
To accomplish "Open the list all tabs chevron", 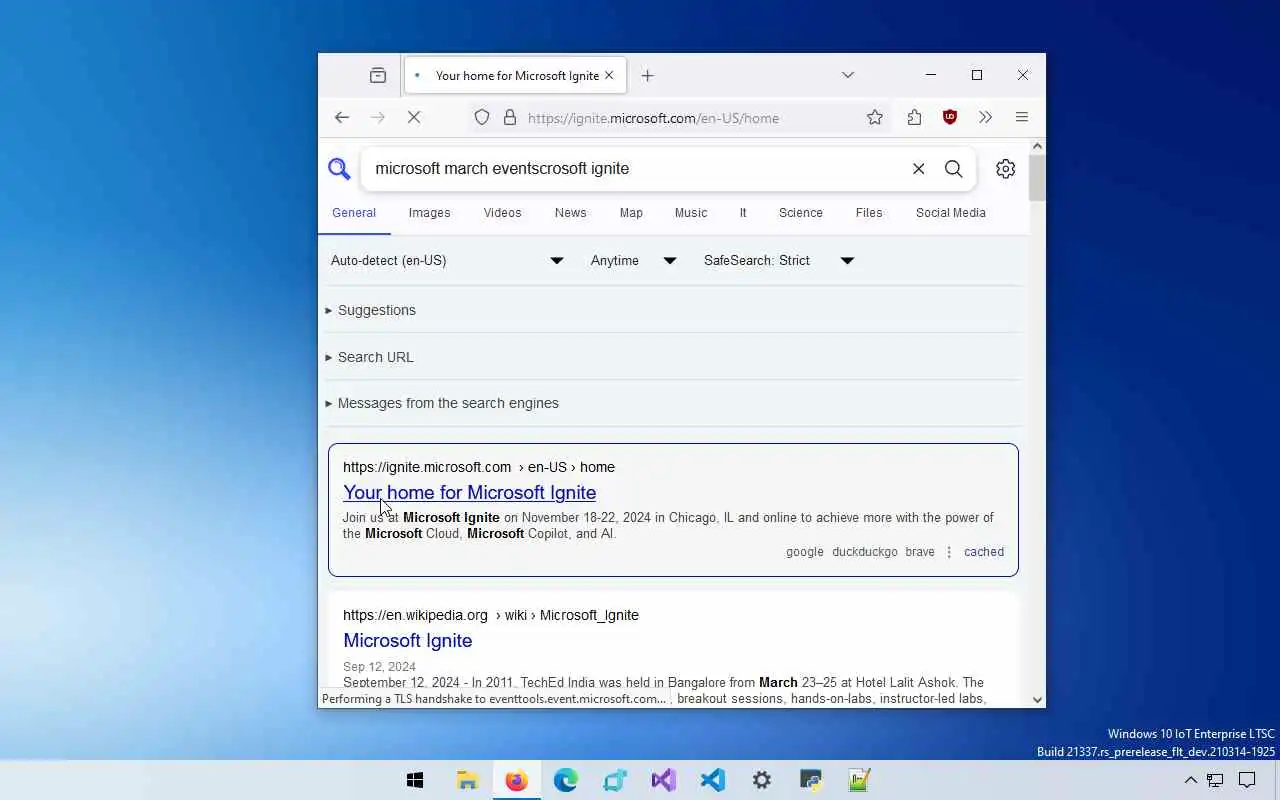I will pos(848,75).
